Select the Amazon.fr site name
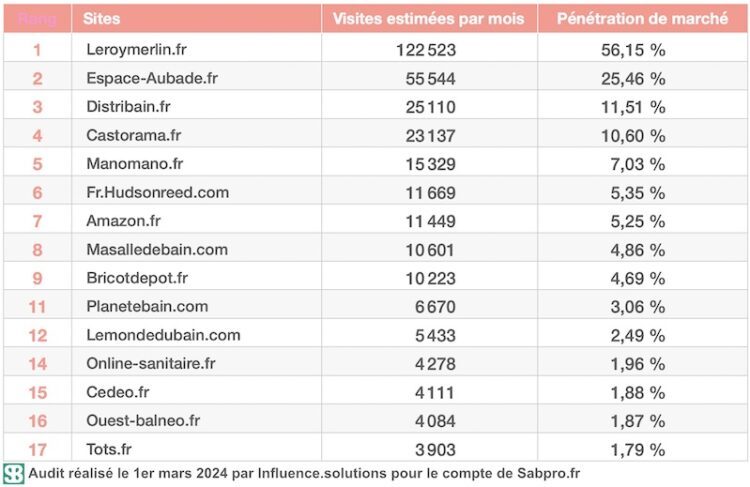 tap(122, 221)
